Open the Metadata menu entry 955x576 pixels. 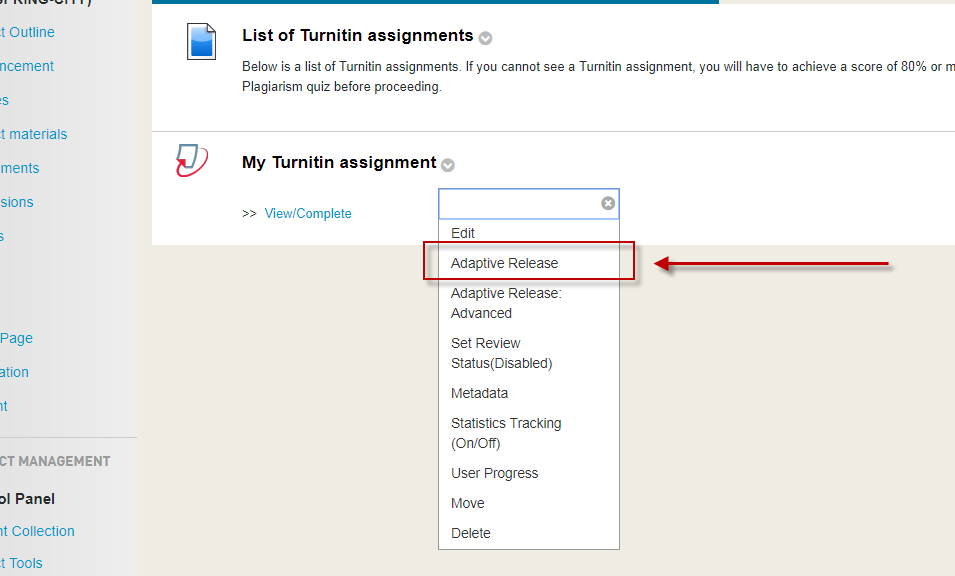[479, 393]
